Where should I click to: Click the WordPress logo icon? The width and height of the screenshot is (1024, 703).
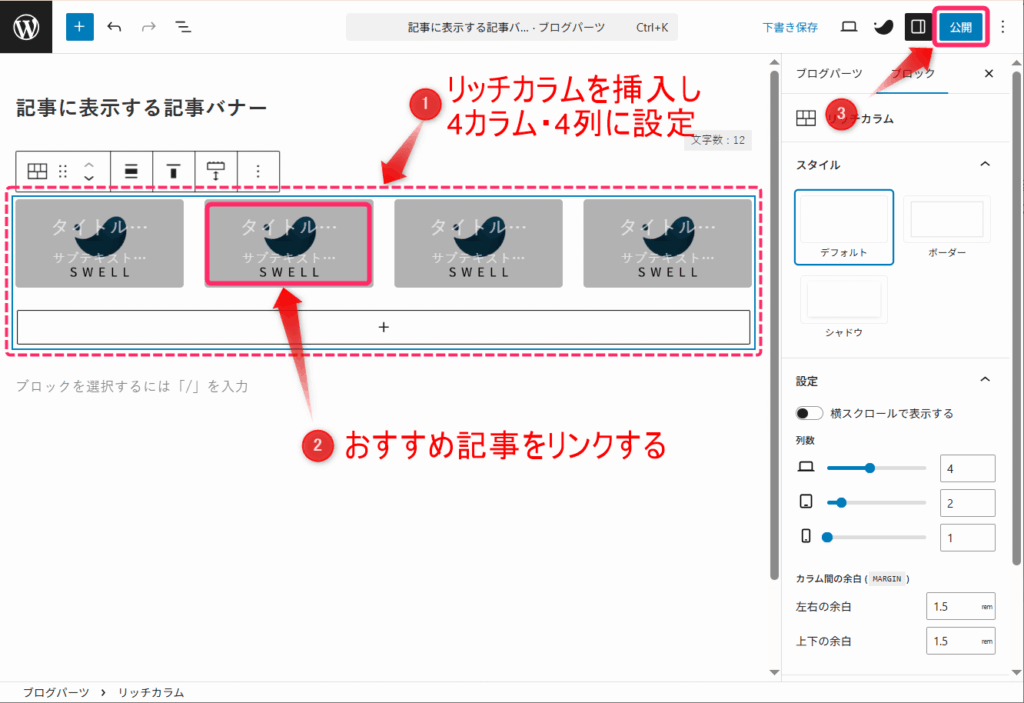click(x=26, y=27)
